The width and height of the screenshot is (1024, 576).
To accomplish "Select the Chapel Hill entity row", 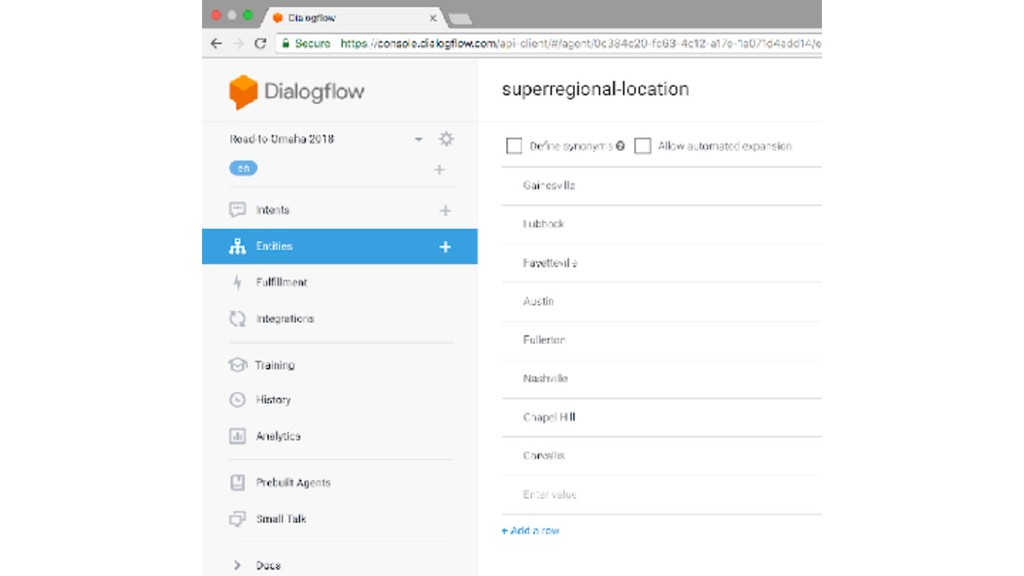I will coord(662,417).
